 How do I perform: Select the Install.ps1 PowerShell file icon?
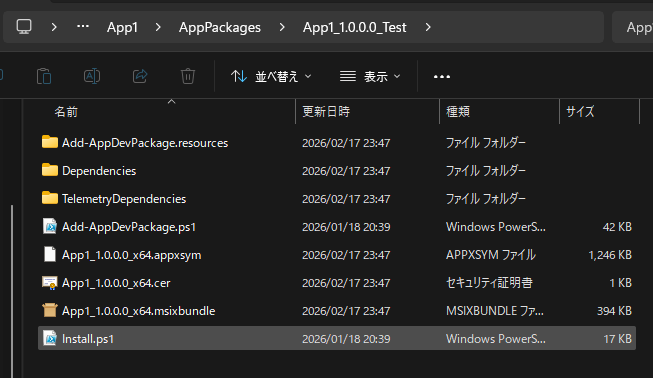point(50,338)
